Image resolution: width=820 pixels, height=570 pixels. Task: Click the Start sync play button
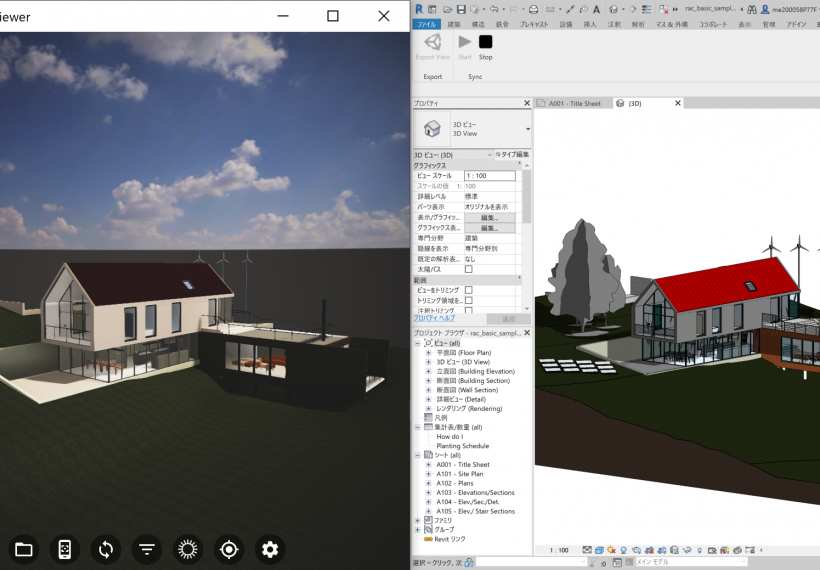(x=465, y=47)
